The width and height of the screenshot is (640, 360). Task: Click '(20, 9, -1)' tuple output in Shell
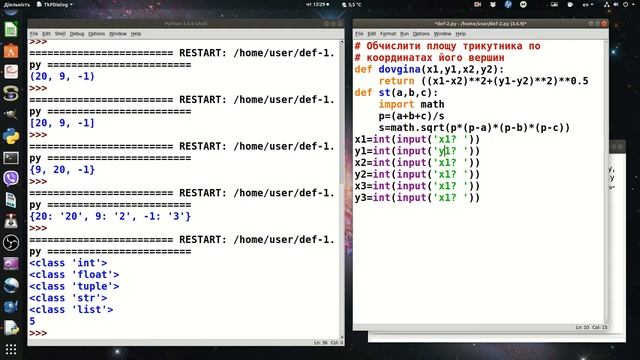tap(62, 76)
